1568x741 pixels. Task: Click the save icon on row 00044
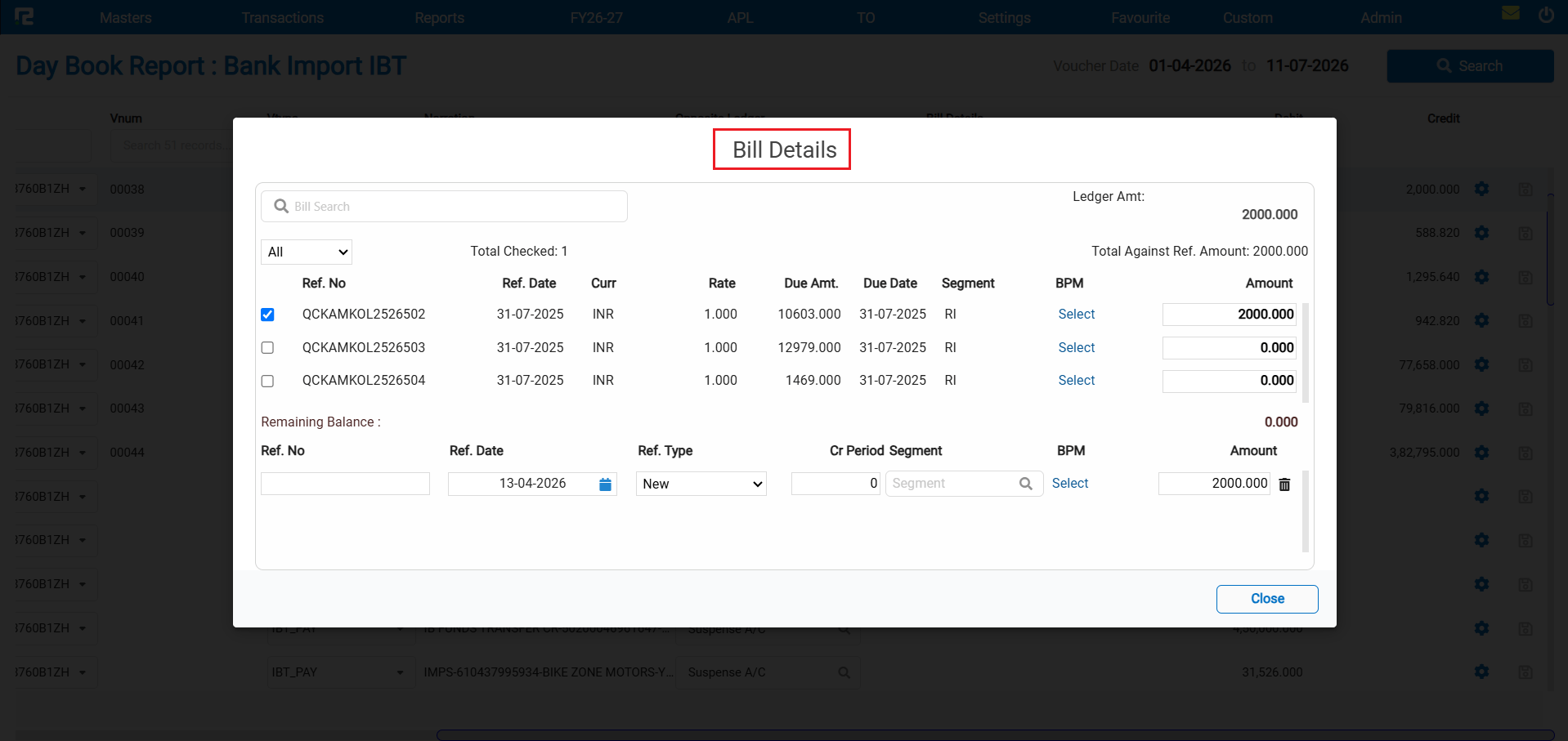click(x=1525, y=453)
